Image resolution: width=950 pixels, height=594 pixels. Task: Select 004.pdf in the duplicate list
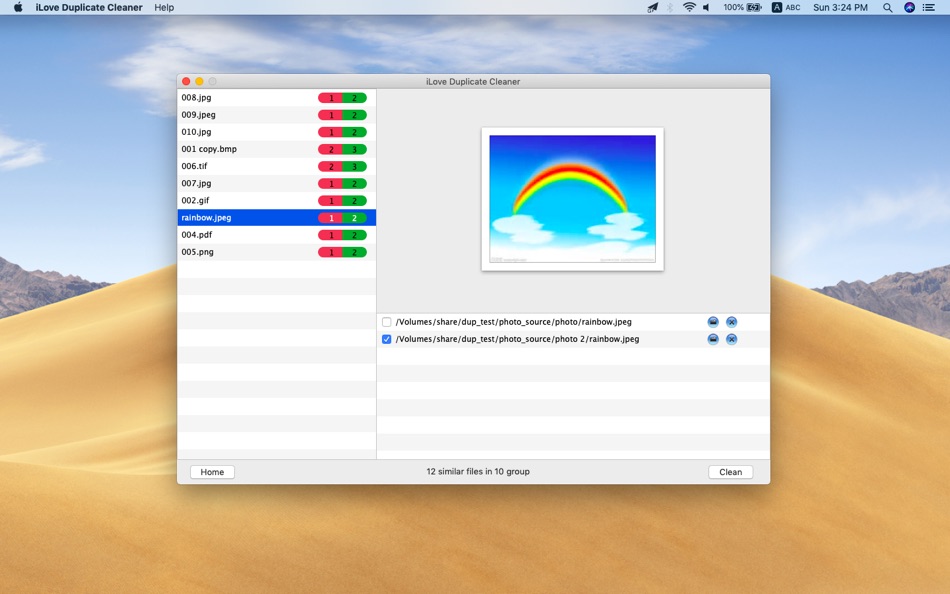tap(277, 235)
